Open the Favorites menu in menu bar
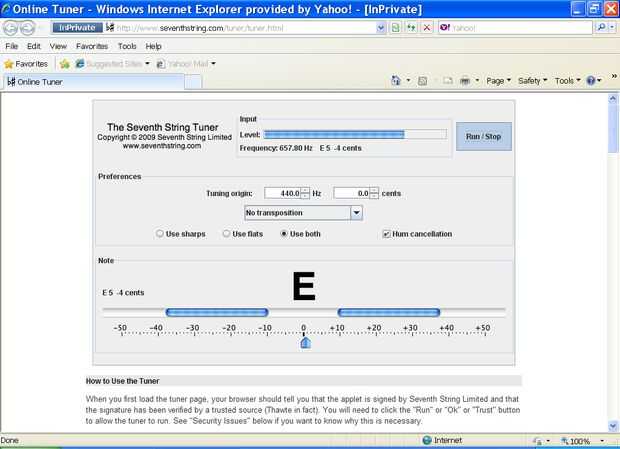620x449 pixels. point(92,46)
